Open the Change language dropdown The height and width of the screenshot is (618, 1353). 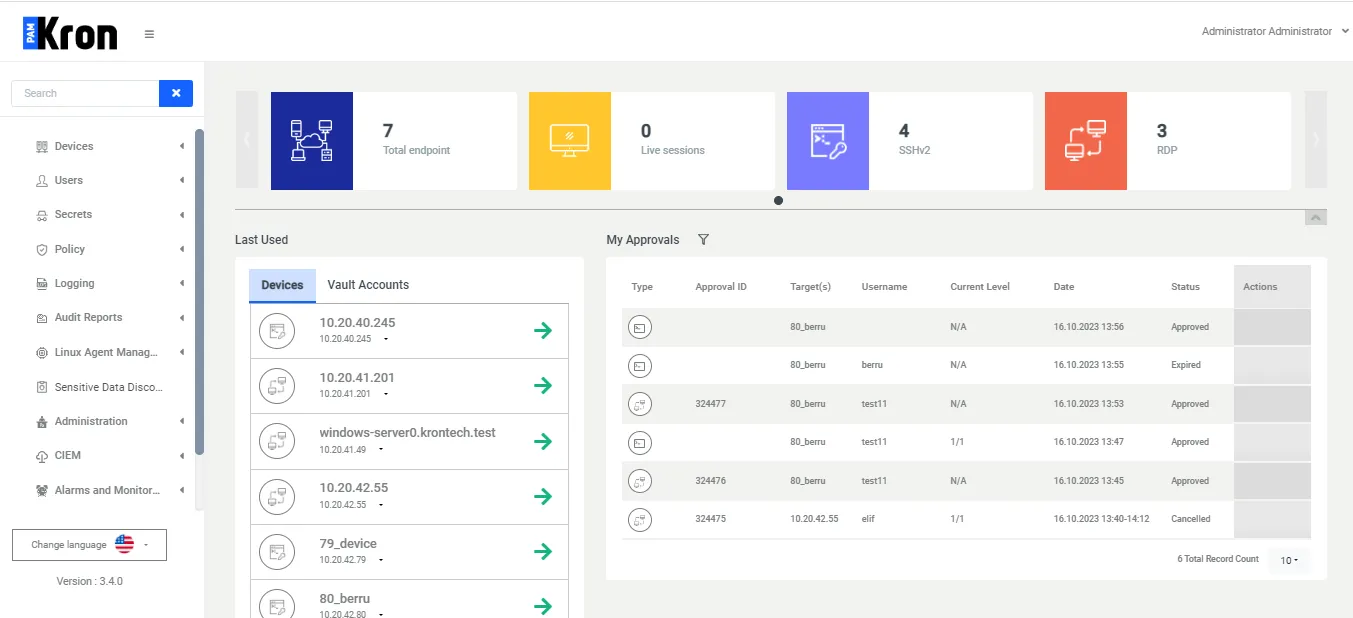point(89,545)
